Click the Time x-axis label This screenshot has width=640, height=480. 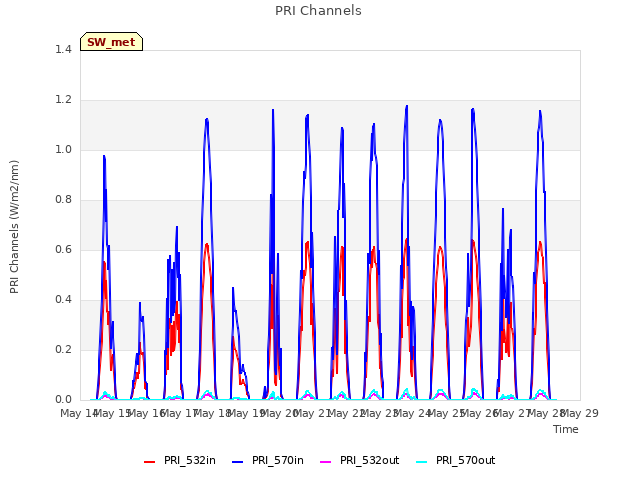tap(566, 429)
